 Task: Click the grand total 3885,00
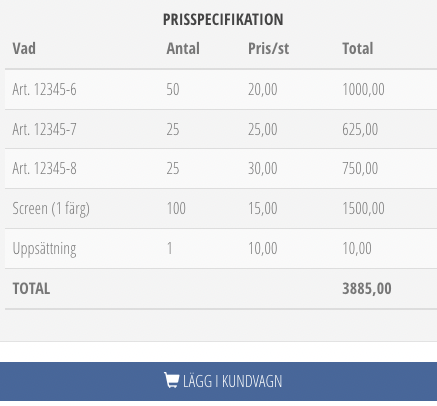(x=367, y=289)
